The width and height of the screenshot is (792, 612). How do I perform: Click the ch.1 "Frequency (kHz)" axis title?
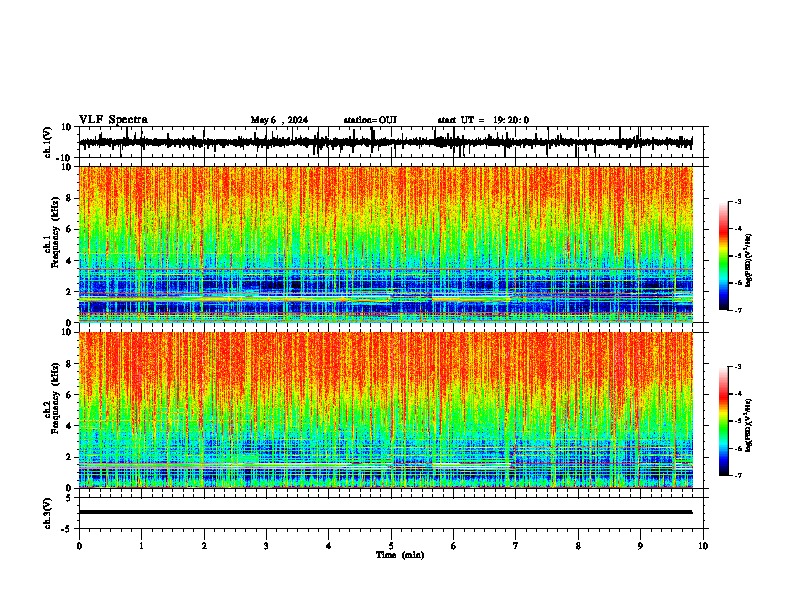click(56, 233)
